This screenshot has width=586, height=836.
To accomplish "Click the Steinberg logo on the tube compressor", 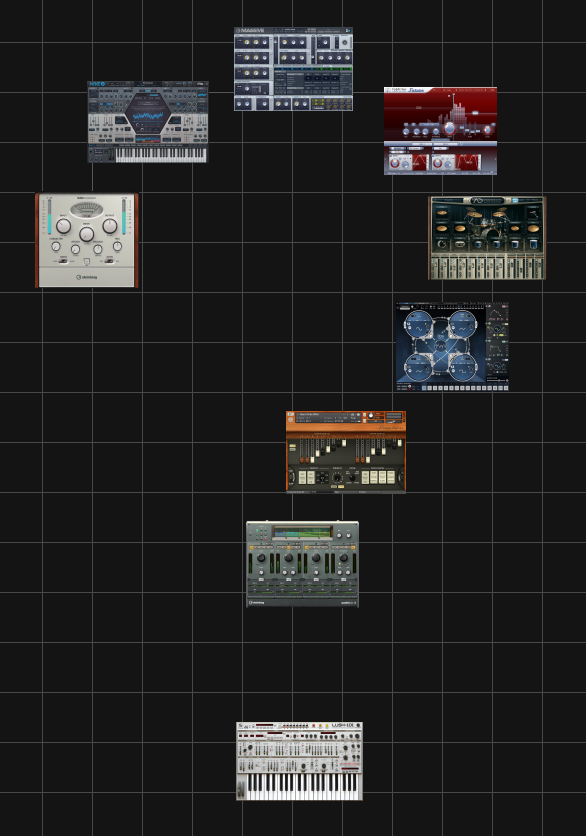I will (86, 277).
